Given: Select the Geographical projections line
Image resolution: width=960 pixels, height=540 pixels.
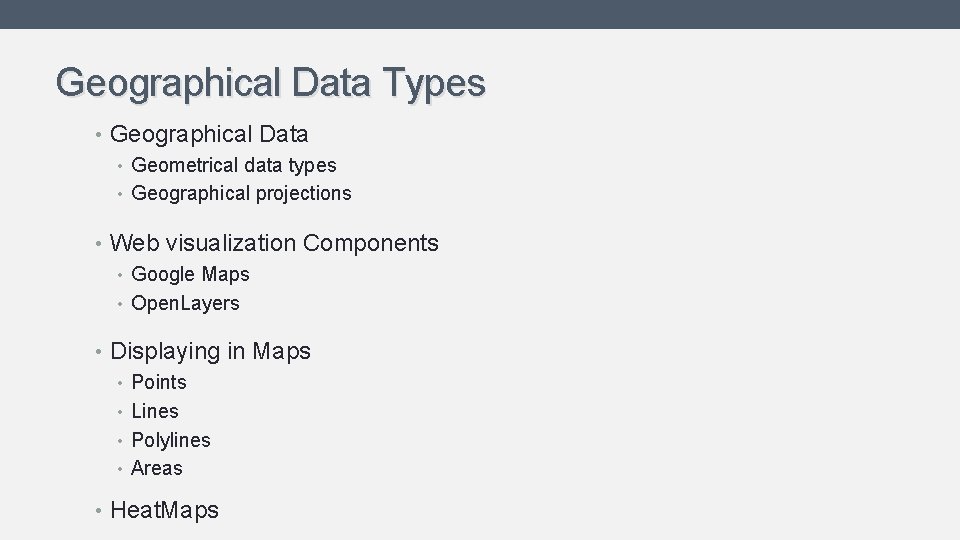Looking at the screenshot, I should [x=241, y=193].
